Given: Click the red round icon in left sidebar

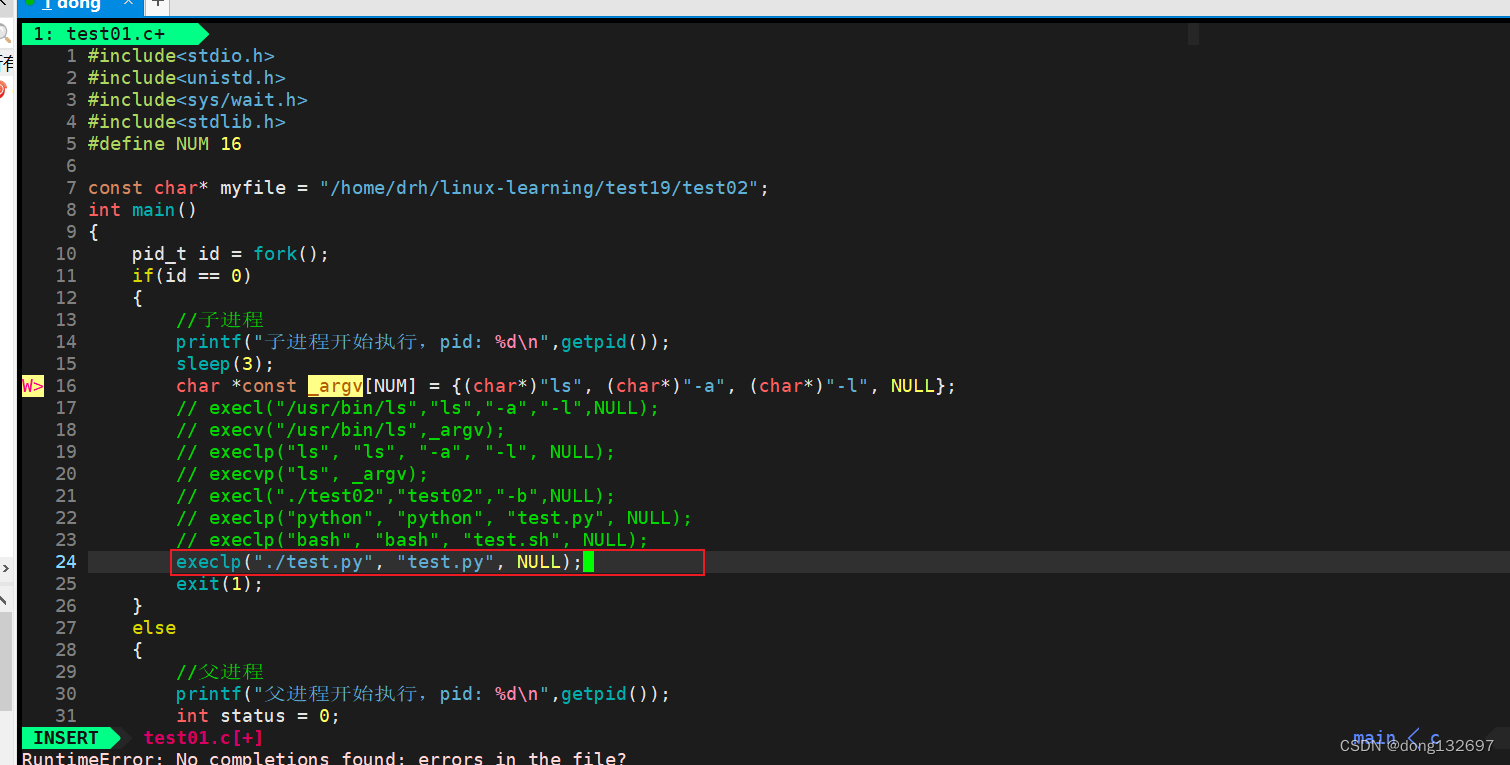Looking at the screenshot, I should (x=3, y=90).
